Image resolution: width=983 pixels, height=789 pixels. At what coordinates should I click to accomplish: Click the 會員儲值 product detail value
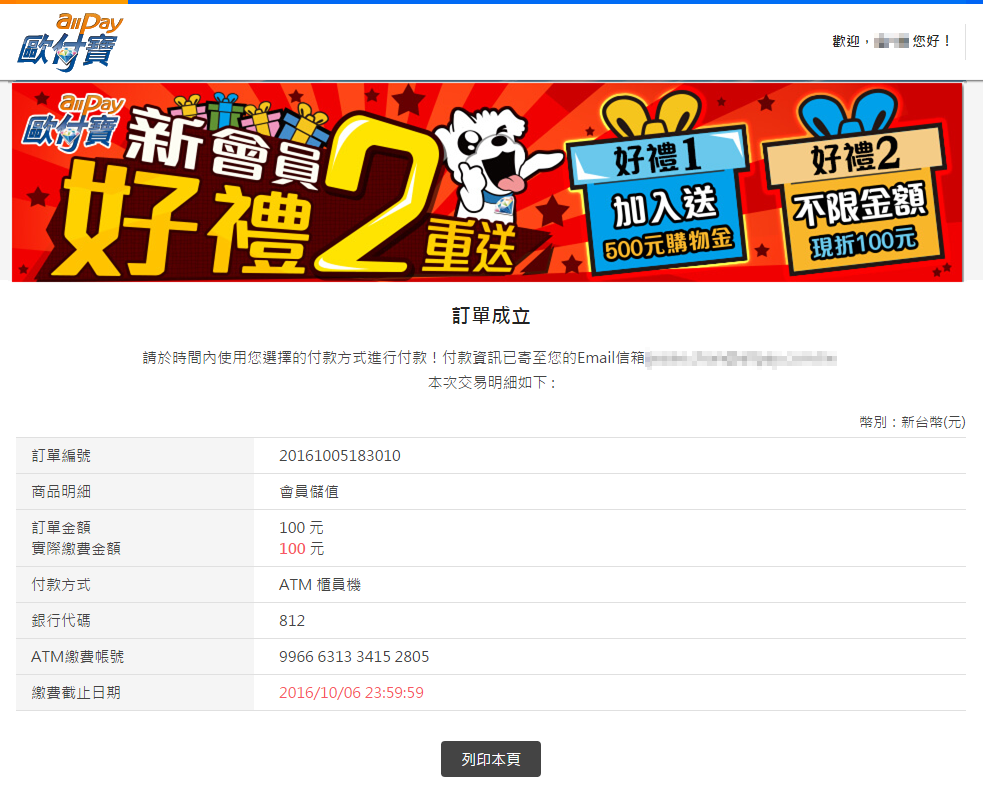coord(309,492)
